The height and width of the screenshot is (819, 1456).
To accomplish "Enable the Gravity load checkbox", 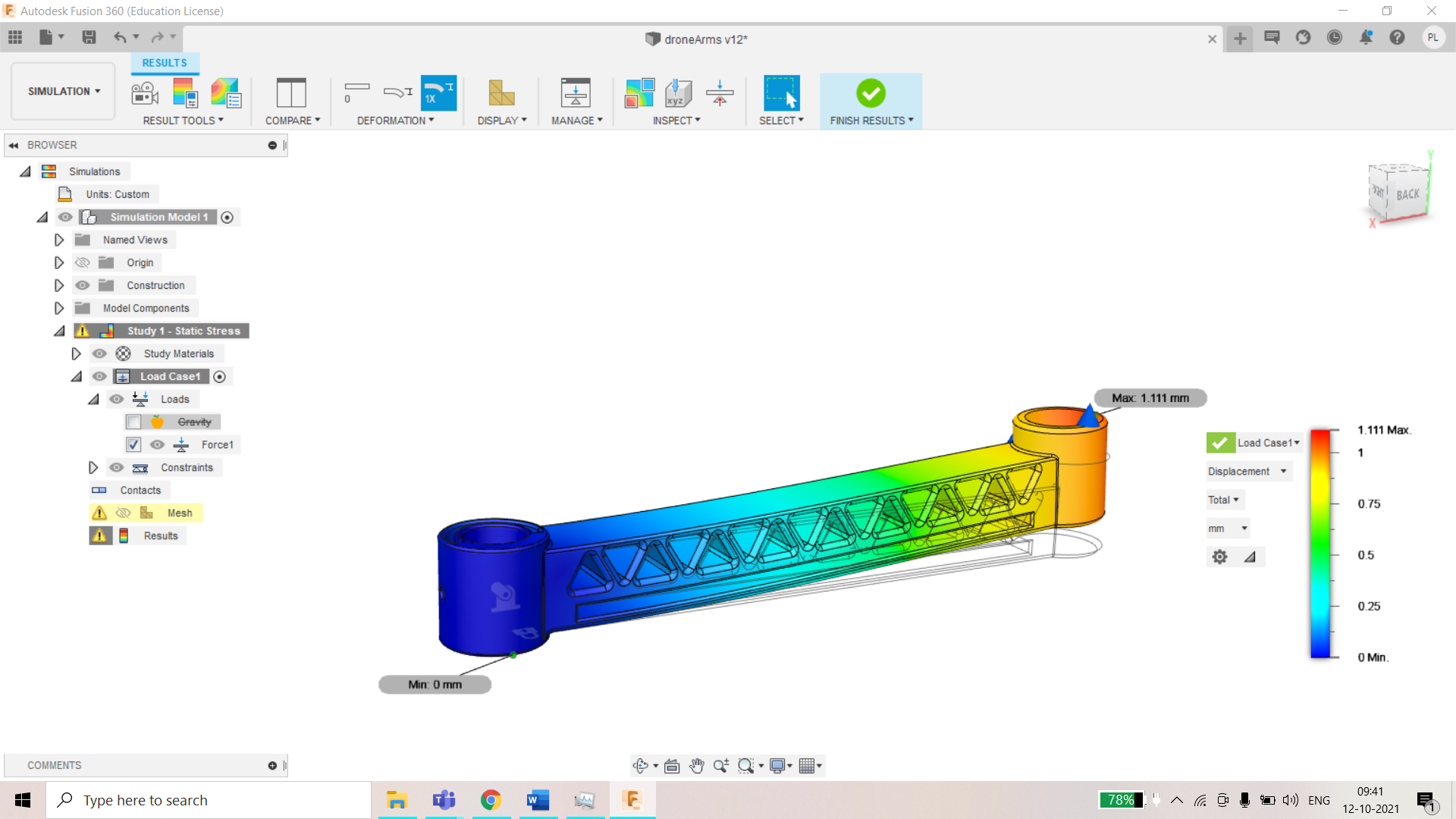I will (x=133, y=422).
